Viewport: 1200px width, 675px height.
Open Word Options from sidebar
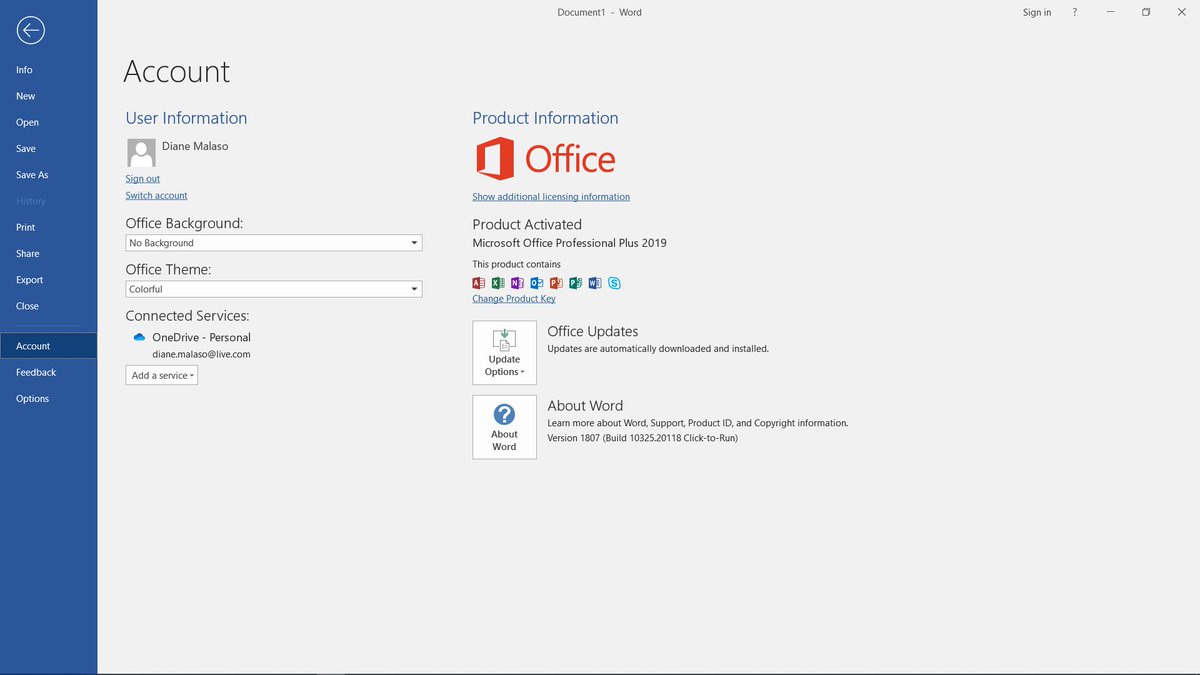[48, 398]
